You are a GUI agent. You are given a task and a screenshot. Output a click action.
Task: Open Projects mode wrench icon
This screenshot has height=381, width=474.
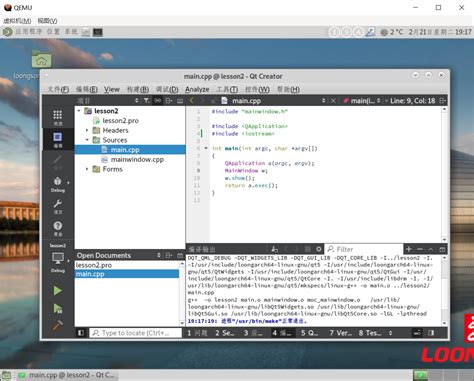(x=58, y=206)
